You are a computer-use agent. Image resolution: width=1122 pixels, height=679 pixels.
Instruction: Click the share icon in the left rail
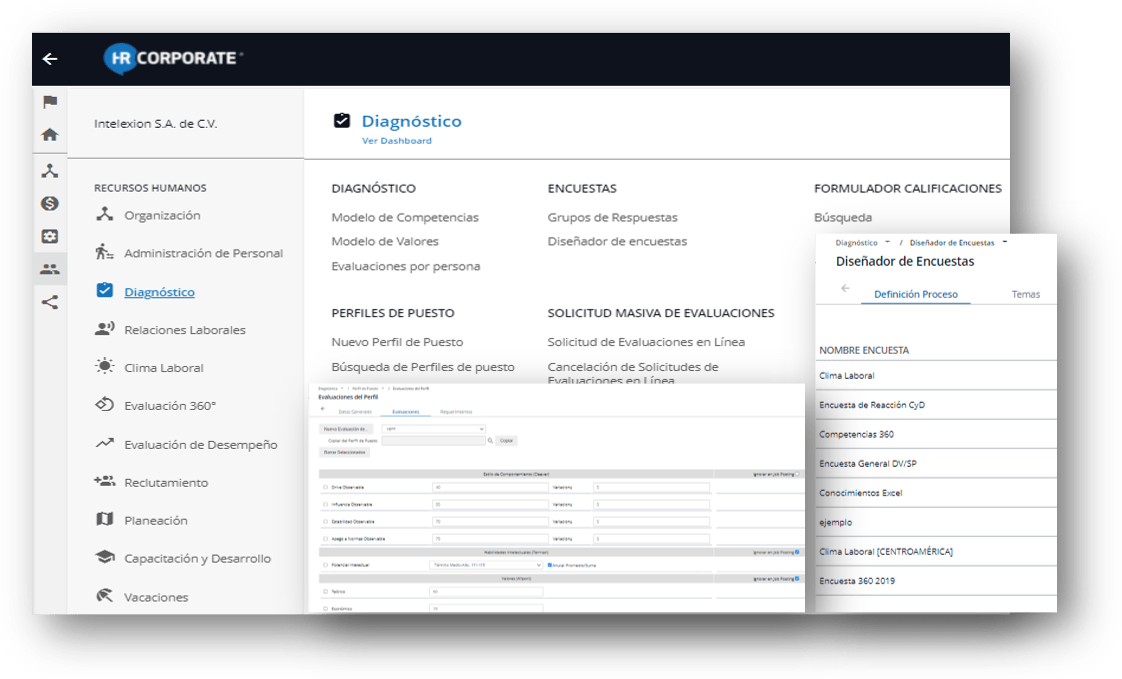(x=49, y=302)
